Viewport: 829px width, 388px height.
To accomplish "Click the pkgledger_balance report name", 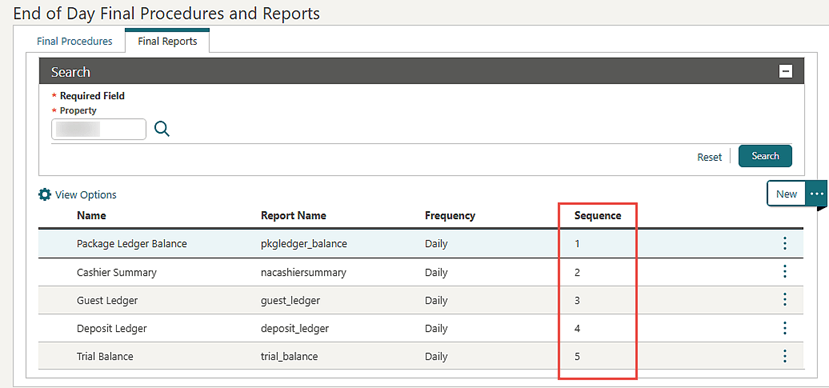I will tap(304, 244).
